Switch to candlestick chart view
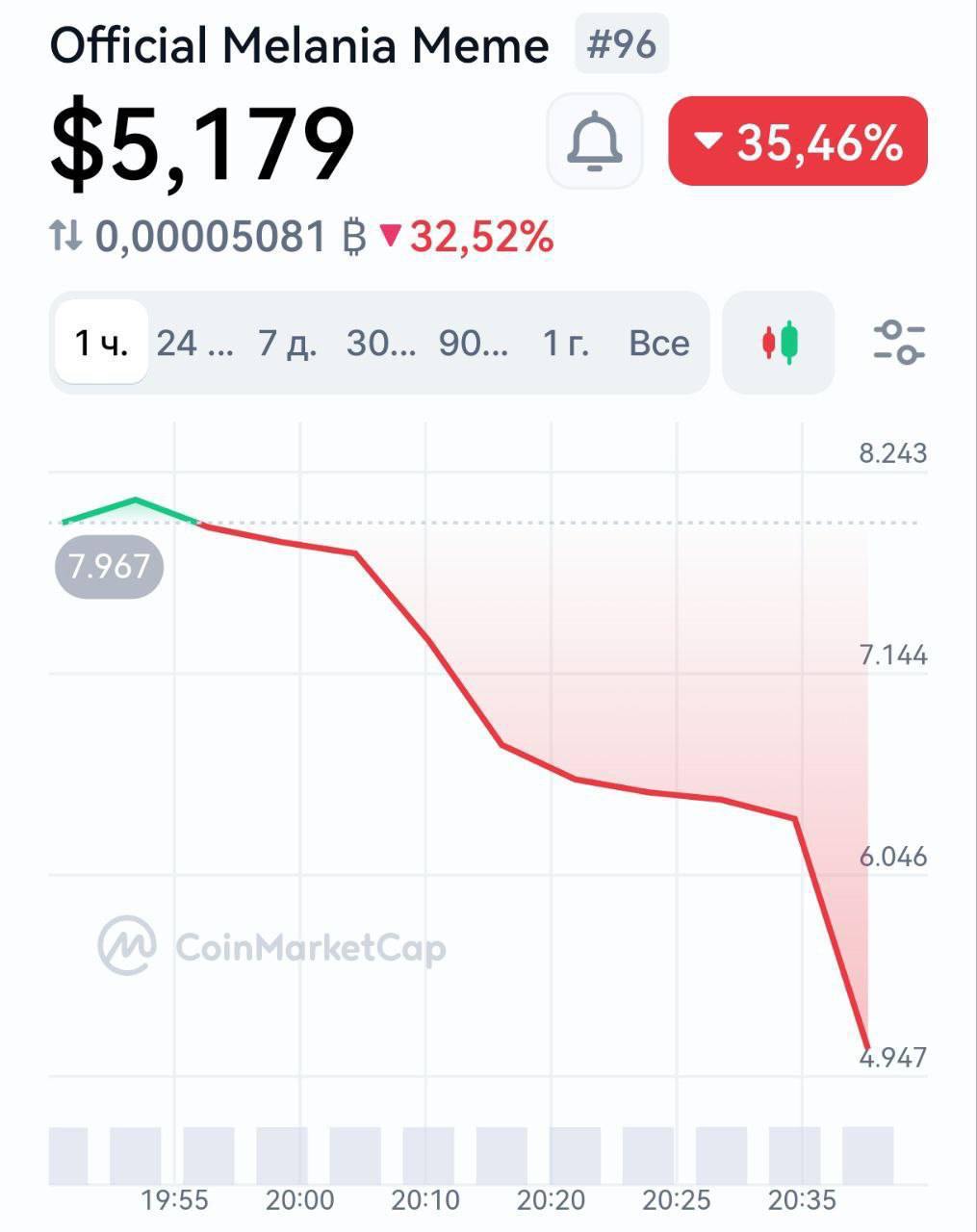The width and height of the screenshot is (977, 1232). (779, 343)
